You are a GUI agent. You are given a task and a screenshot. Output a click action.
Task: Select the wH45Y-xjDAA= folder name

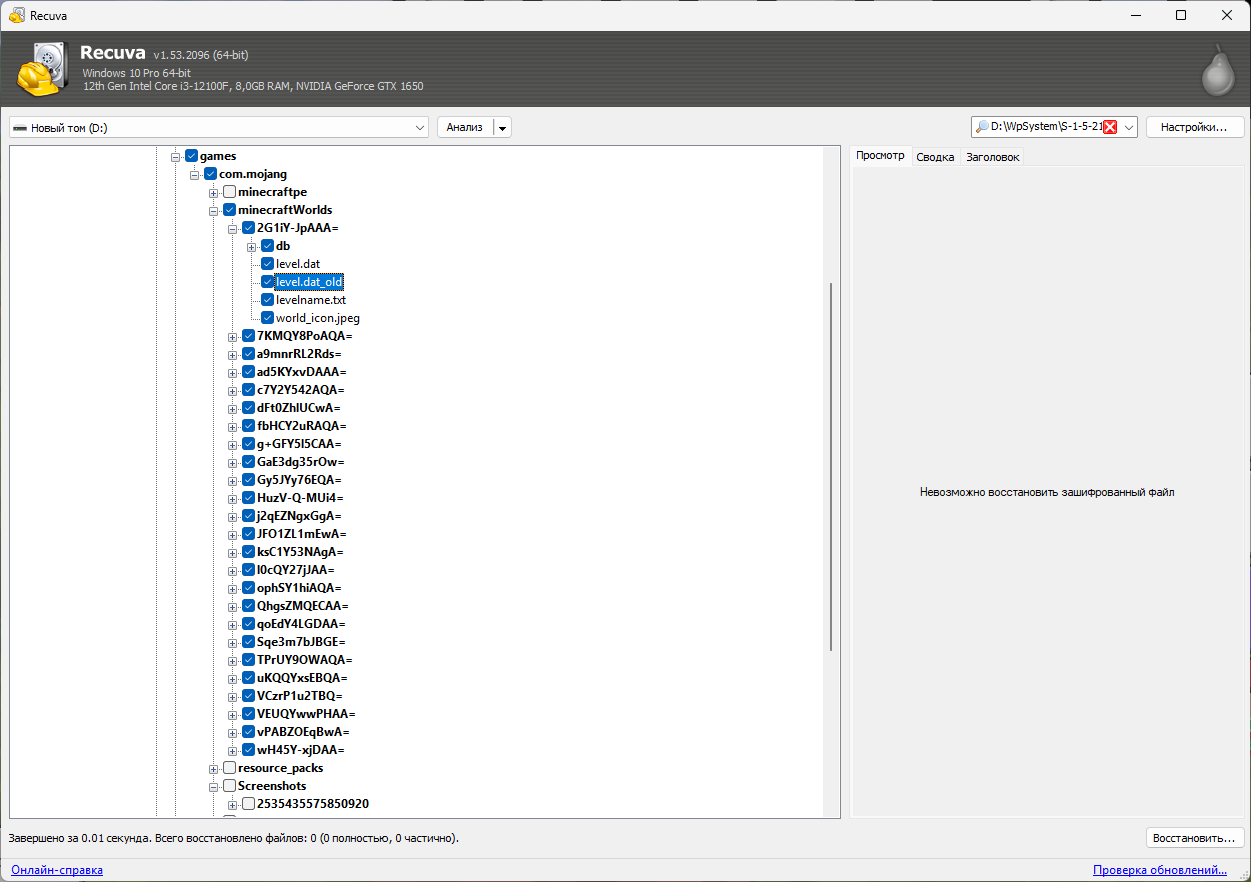coord(300,750)
